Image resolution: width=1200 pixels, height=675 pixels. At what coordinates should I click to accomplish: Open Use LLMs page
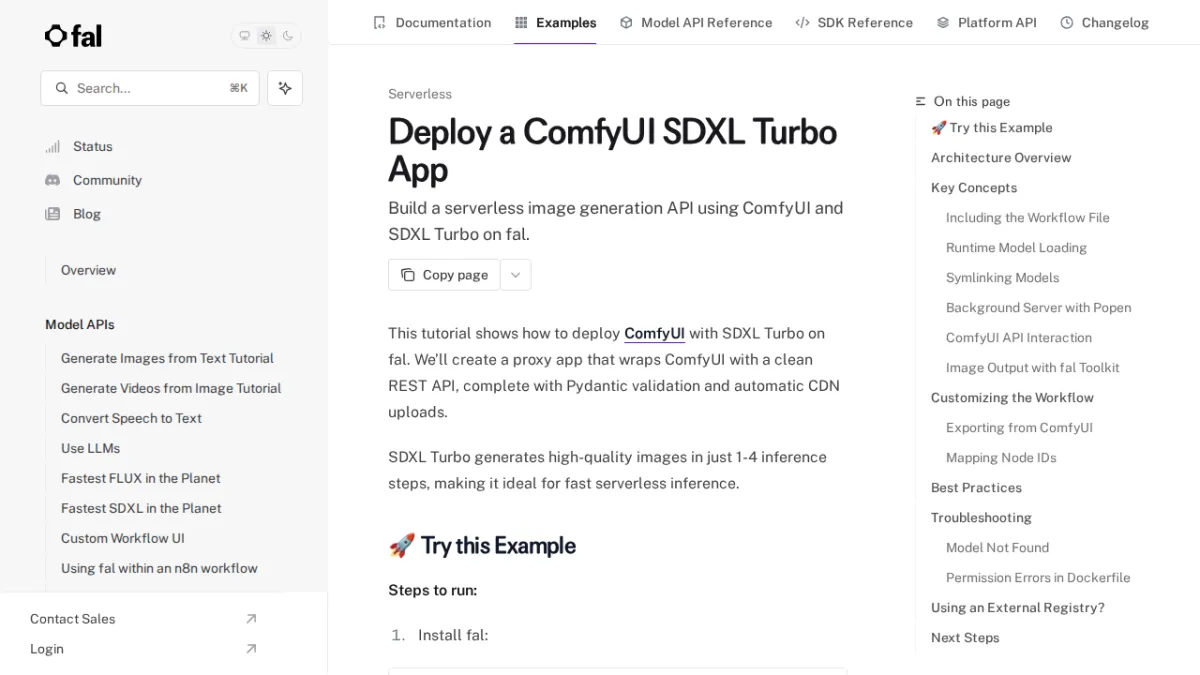pyautogui.click(x=90, y=448)
